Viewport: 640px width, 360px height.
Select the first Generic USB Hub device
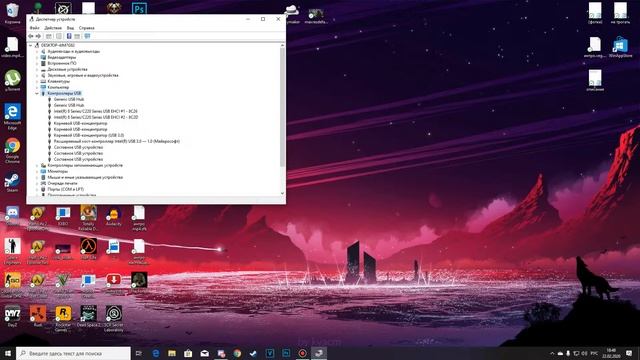[69, 99]
